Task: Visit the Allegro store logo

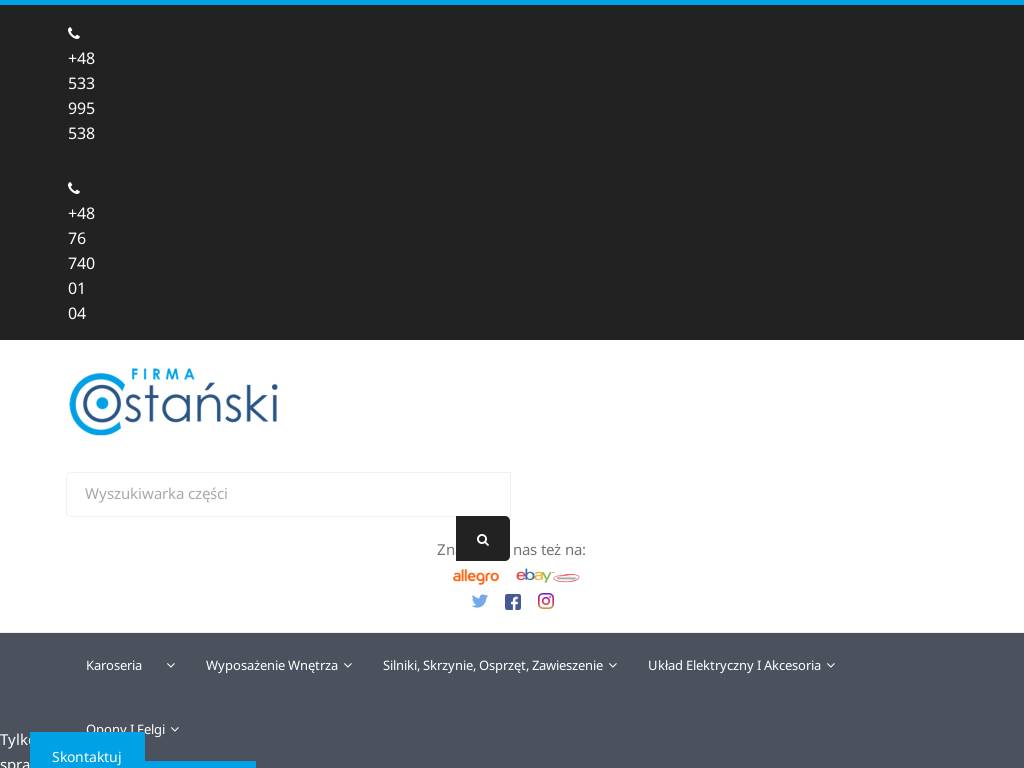Action: pos(476,576)
